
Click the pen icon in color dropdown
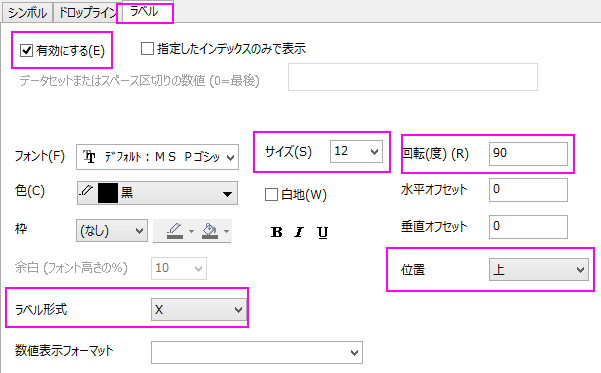point(87,190)
